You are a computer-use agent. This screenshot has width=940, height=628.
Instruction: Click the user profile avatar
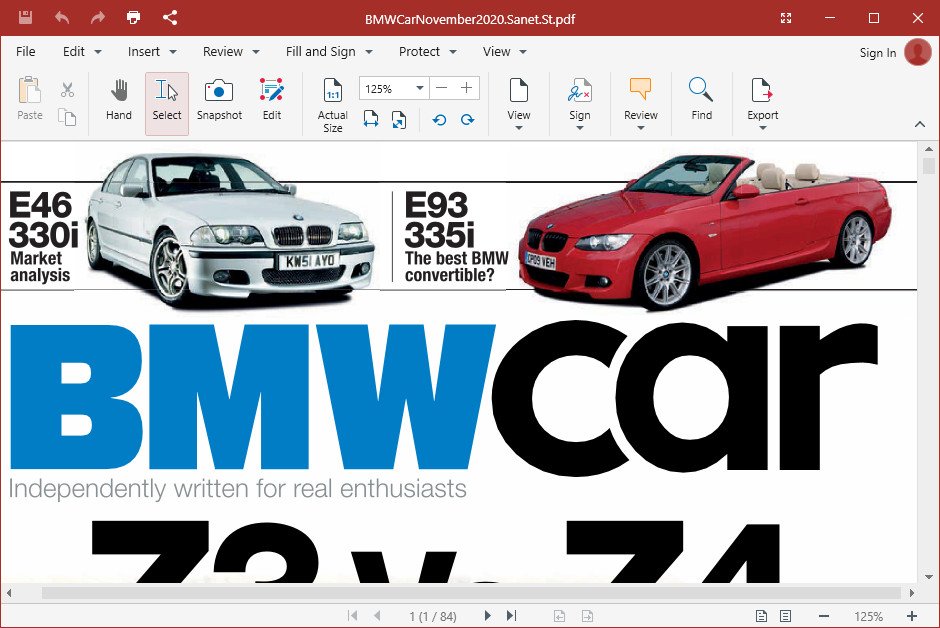pyautogui.click(x=918, y=52)
